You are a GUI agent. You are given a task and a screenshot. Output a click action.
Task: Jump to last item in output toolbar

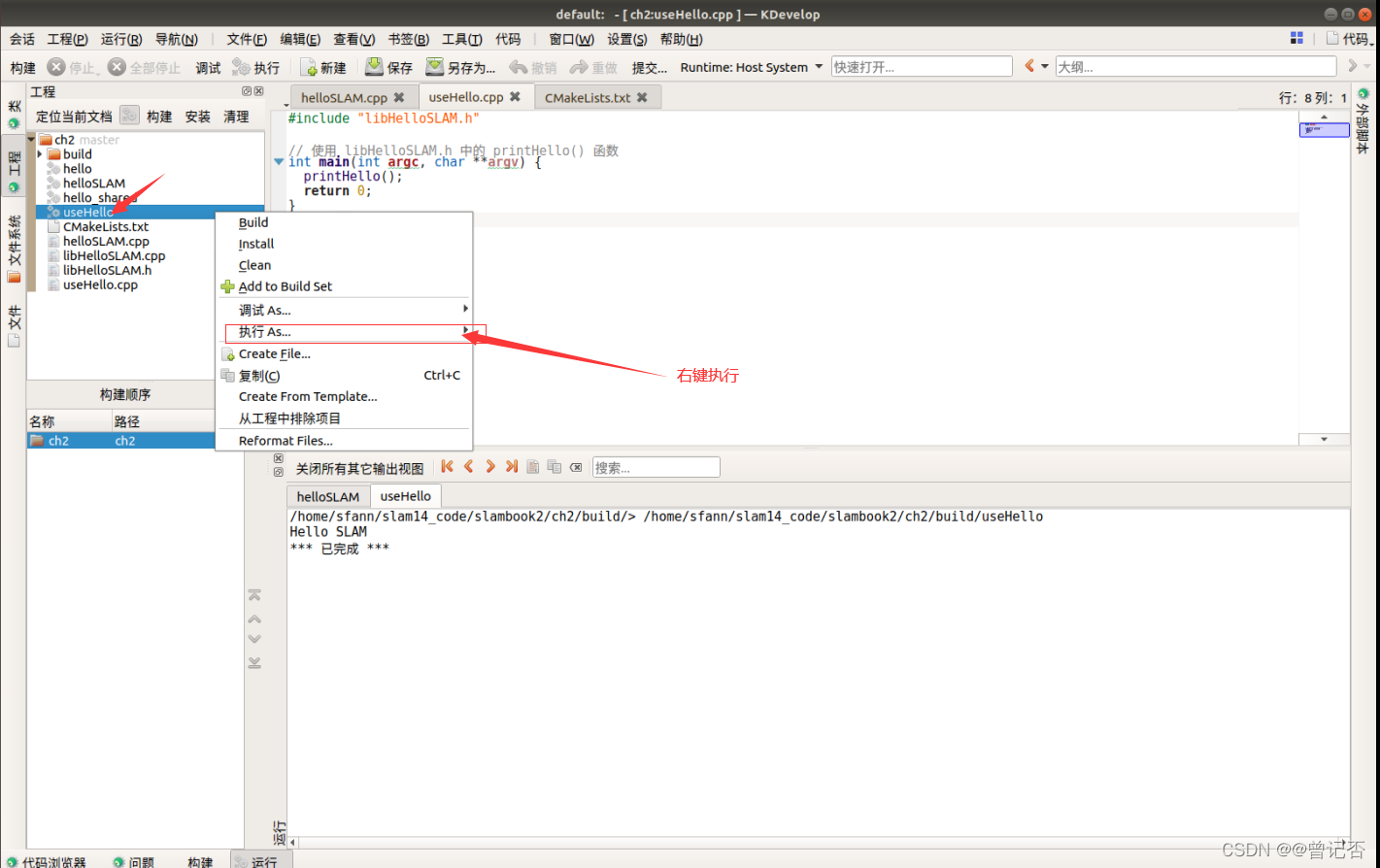[512, 467]
